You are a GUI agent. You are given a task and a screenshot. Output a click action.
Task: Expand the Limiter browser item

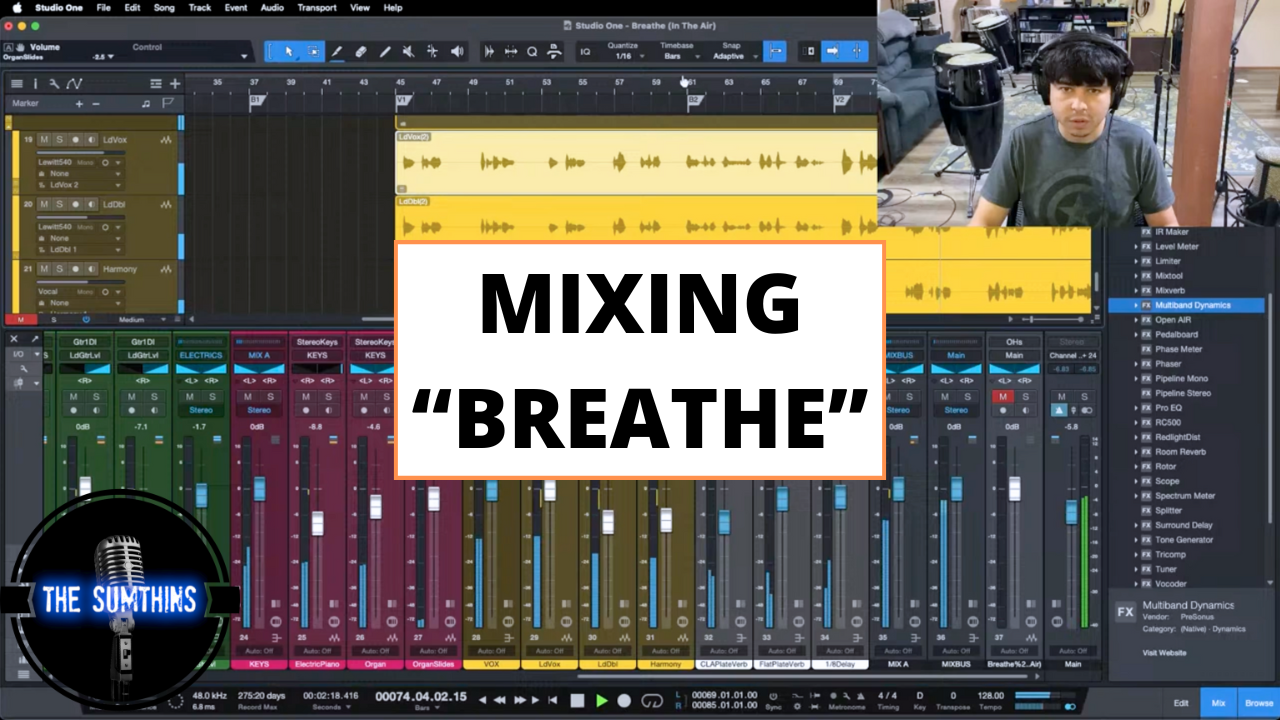tap(1136, 261)
